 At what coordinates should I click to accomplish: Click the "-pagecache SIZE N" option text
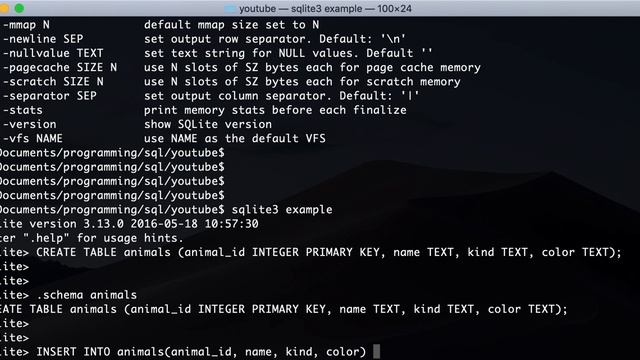pyautogui.click(x=60, y=67)
